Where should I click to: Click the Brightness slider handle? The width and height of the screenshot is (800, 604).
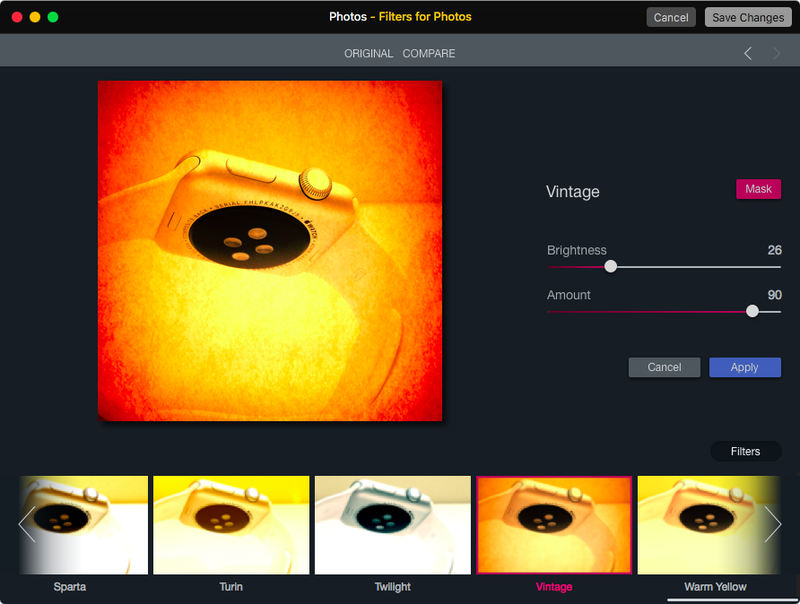[611, 266]
